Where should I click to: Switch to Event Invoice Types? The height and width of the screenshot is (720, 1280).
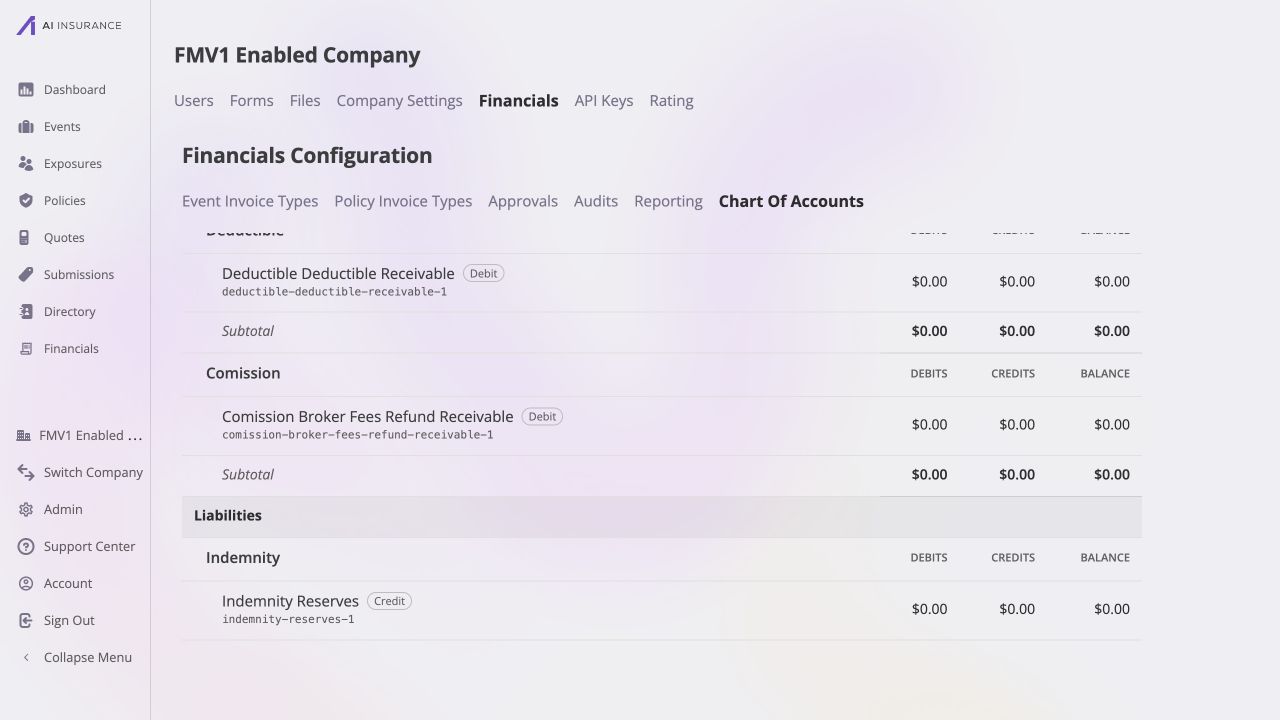(250, 201)
